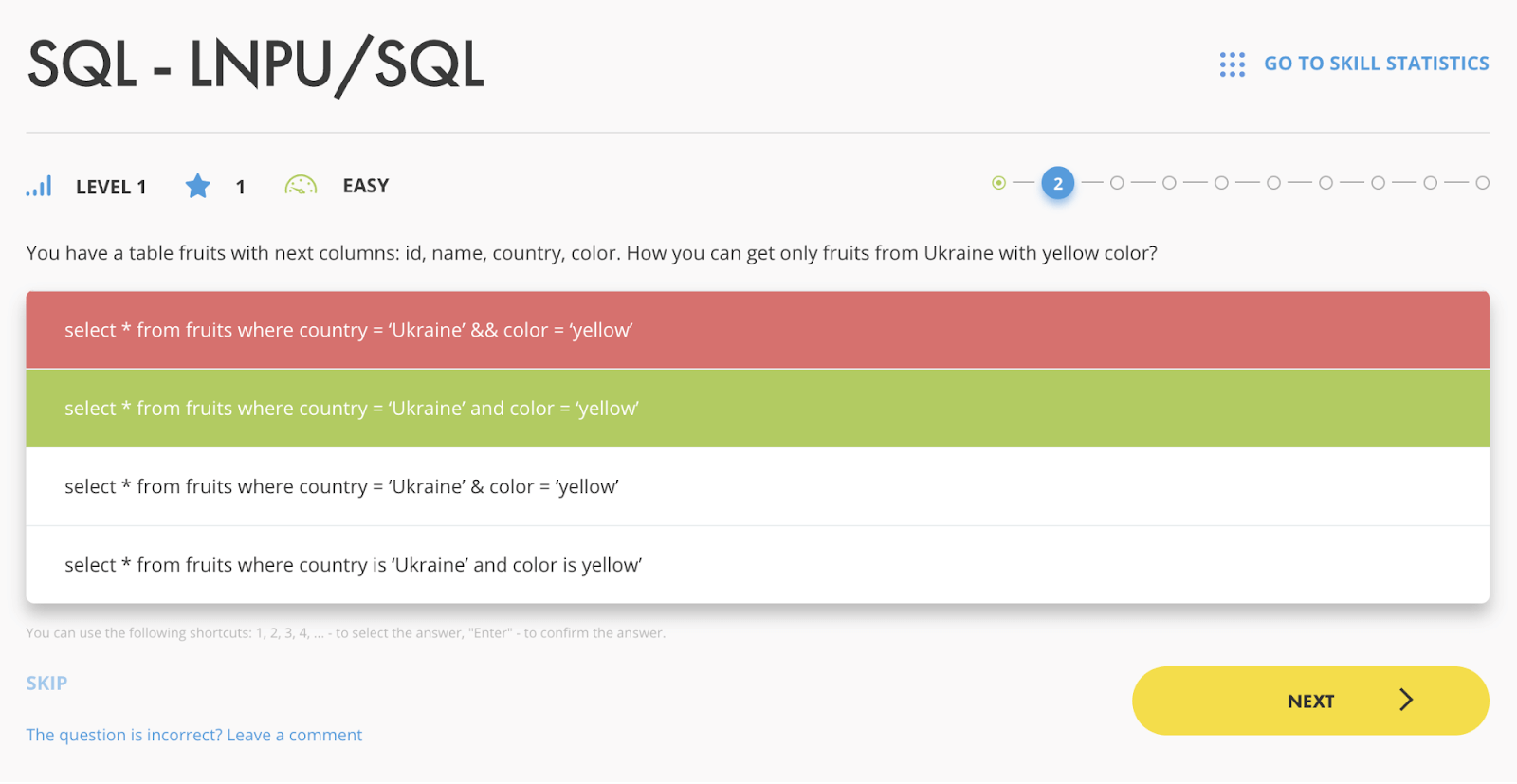Jump to first completed question step
The image size is (1517, 784).
coord(998,183)
